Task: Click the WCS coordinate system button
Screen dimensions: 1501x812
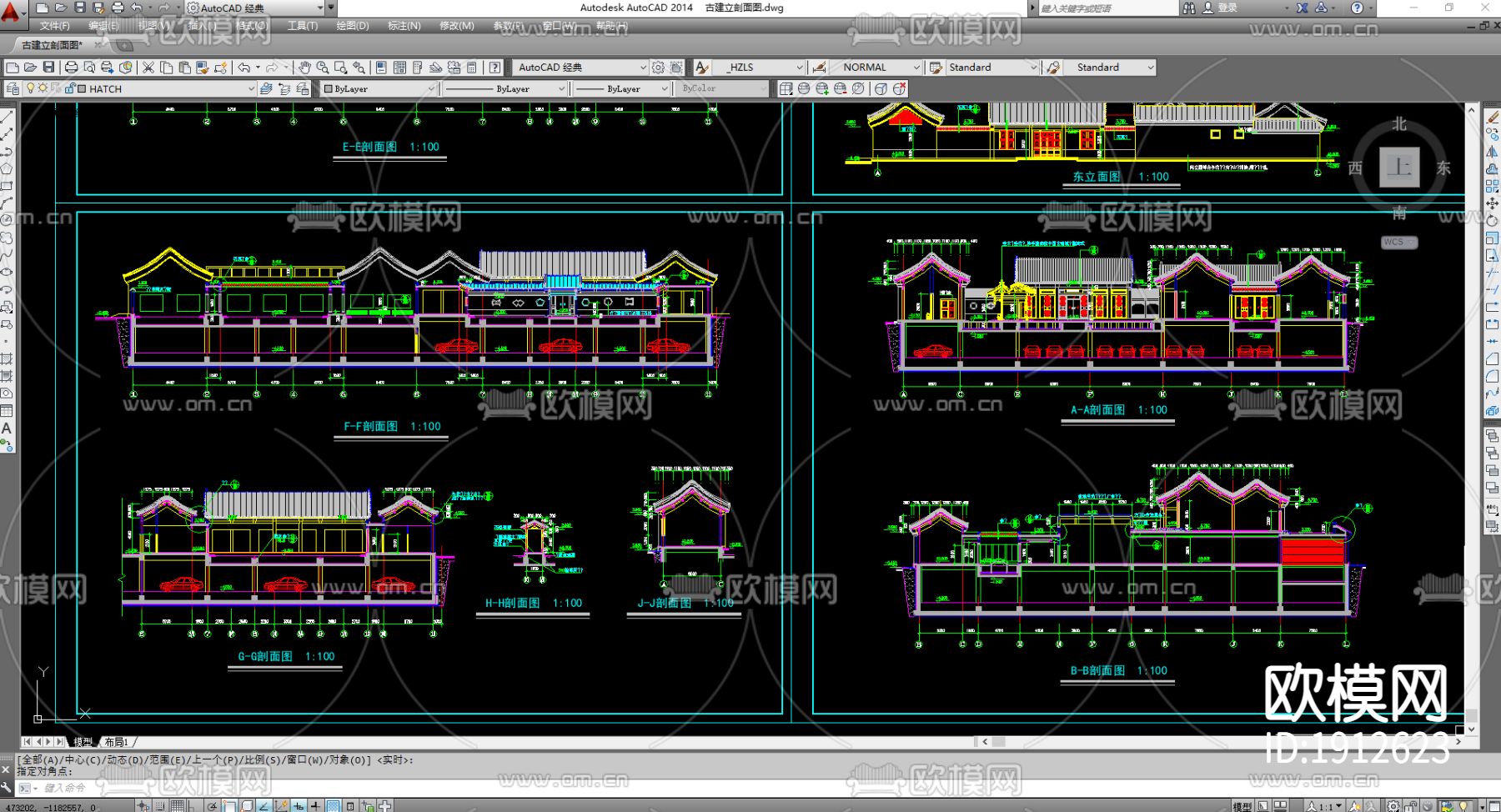Action: tap(1398, 242)
